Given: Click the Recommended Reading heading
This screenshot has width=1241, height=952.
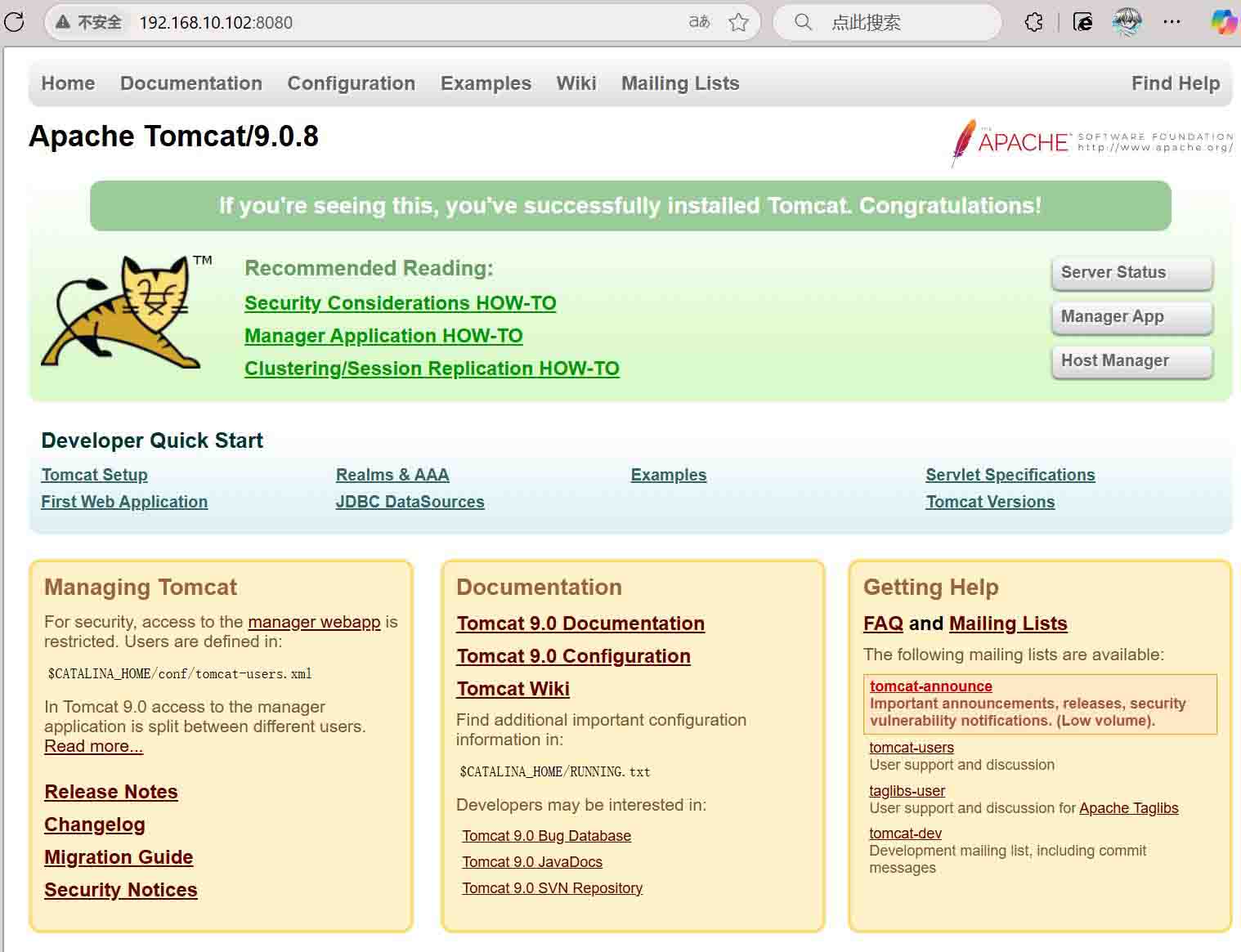Looking at the screenshot, I should pyautogui.click(x=369, y=268).
